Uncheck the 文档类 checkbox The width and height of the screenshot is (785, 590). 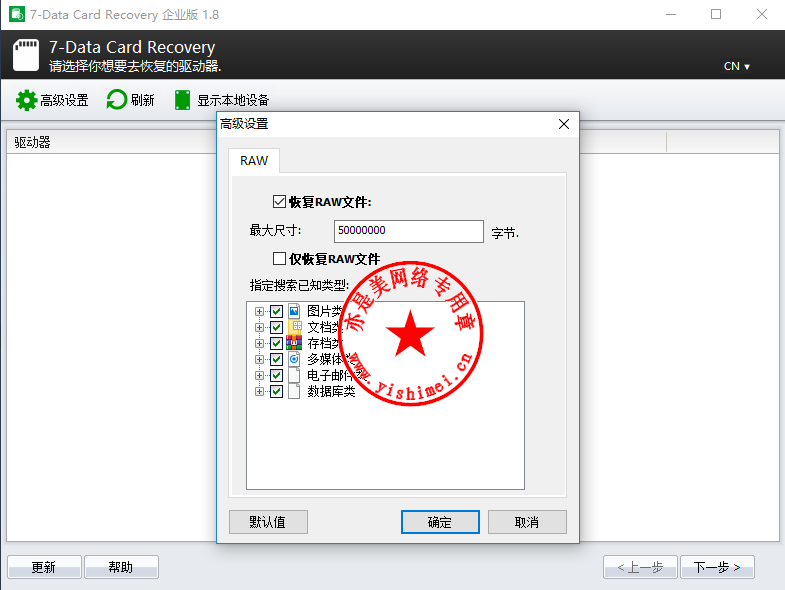pyautogui.click(x=276, y=328)
